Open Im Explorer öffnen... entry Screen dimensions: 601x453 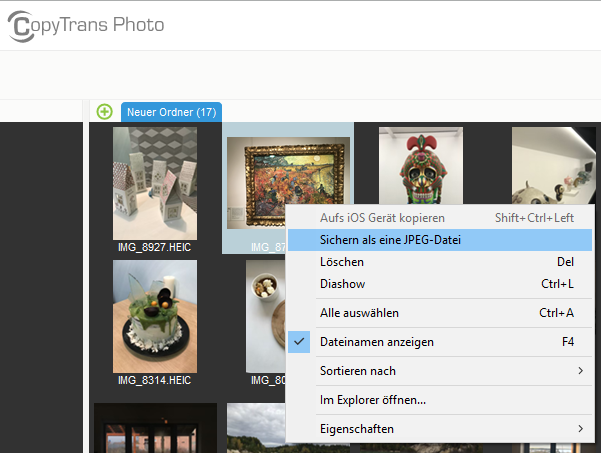coord(440,400)
